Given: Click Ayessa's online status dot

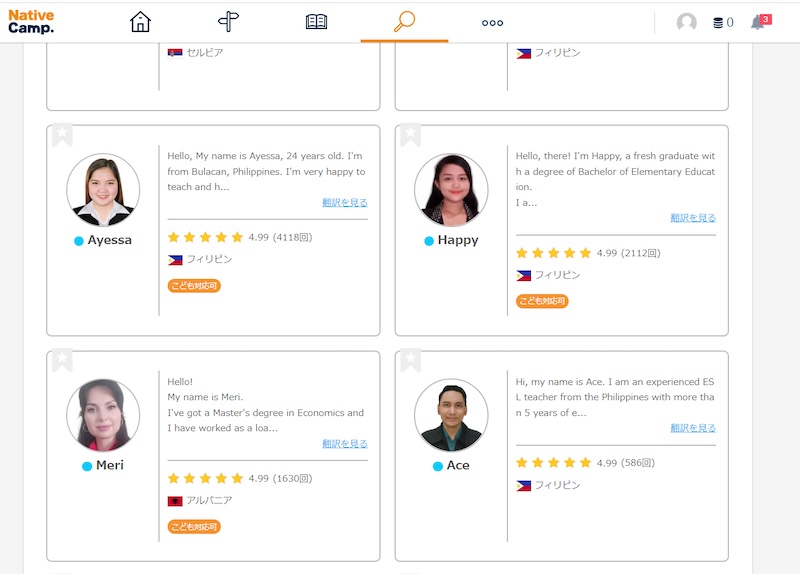Looking at the screenshot, I should click(x=79, y=241).
